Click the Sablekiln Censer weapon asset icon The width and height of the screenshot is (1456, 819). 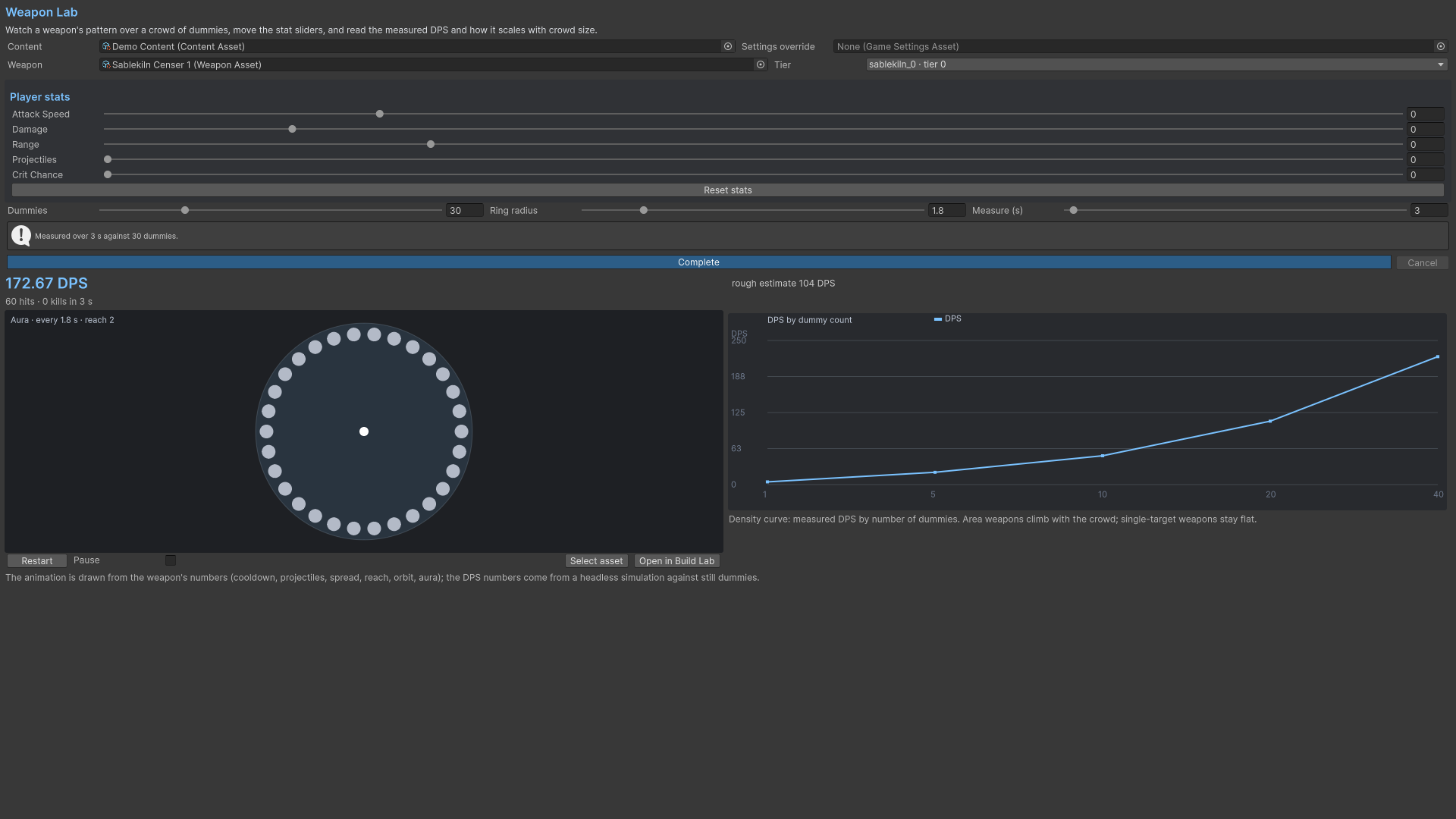[x=106, y=64]
